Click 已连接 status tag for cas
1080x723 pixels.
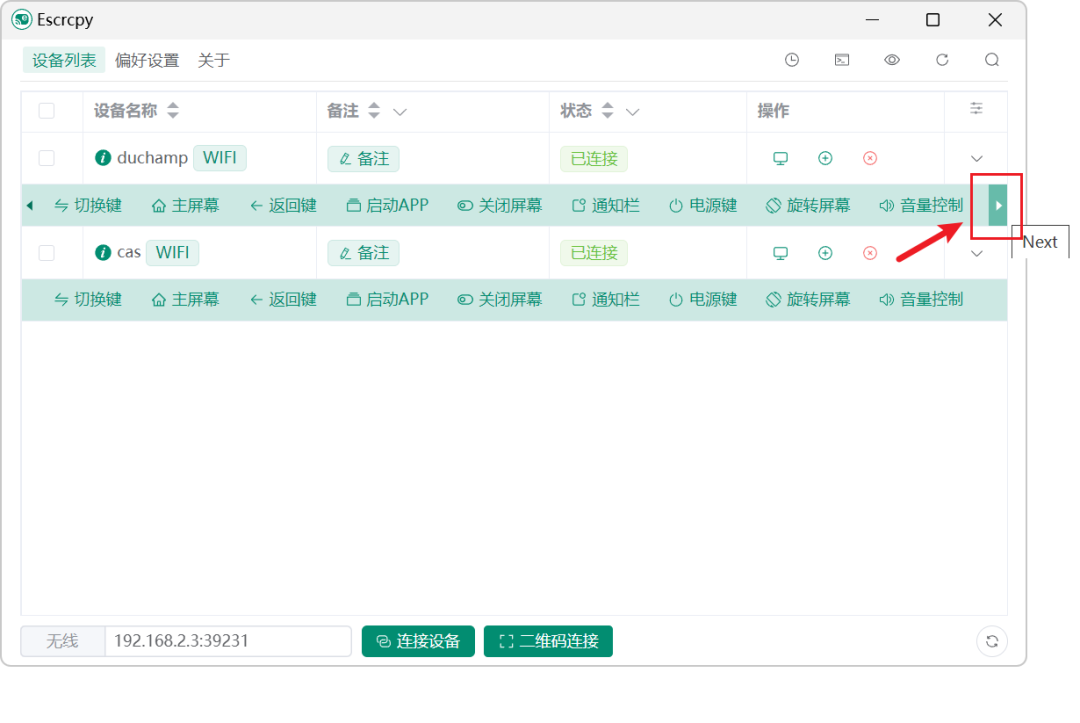(594, 253)
